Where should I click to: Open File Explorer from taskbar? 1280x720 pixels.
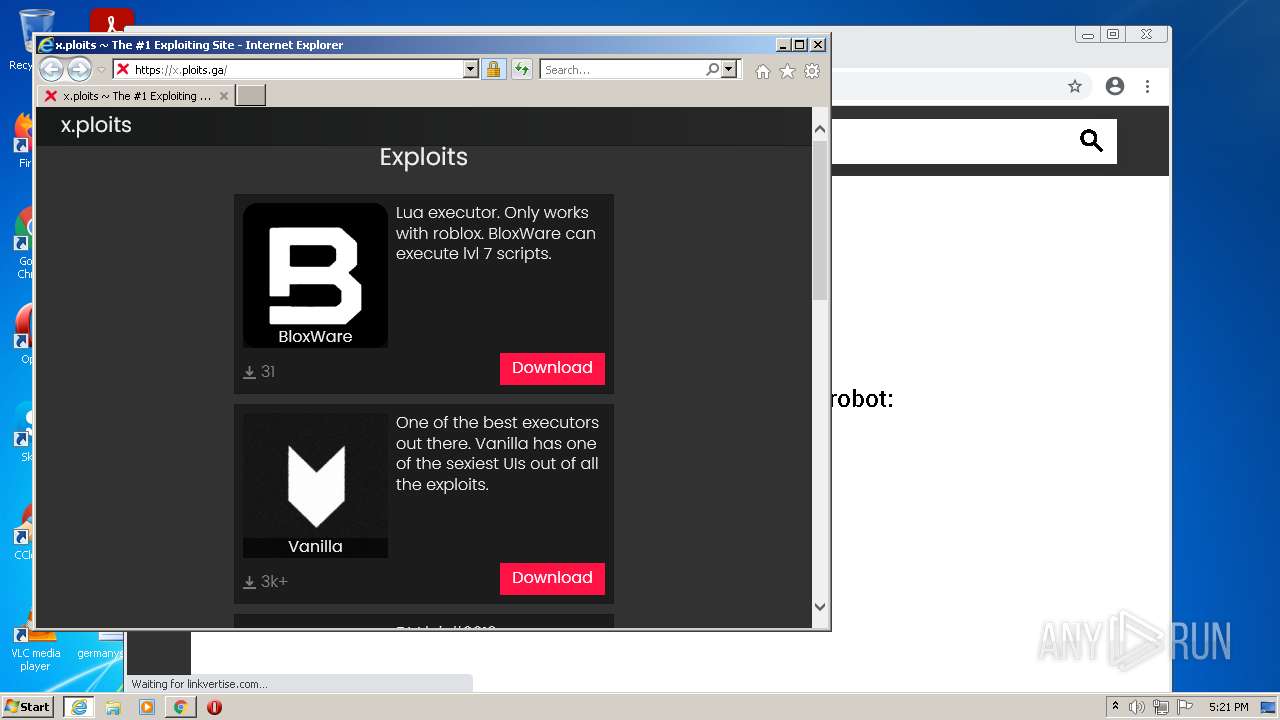(113, 707)
